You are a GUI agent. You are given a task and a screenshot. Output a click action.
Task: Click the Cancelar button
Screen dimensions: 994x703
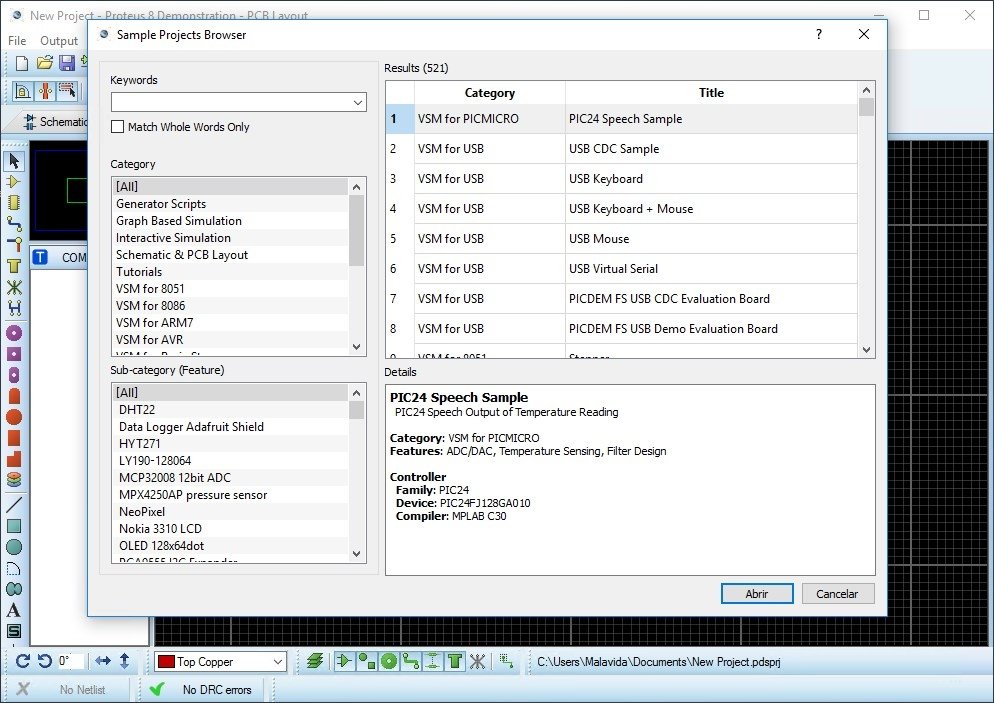tap(837, 594)
